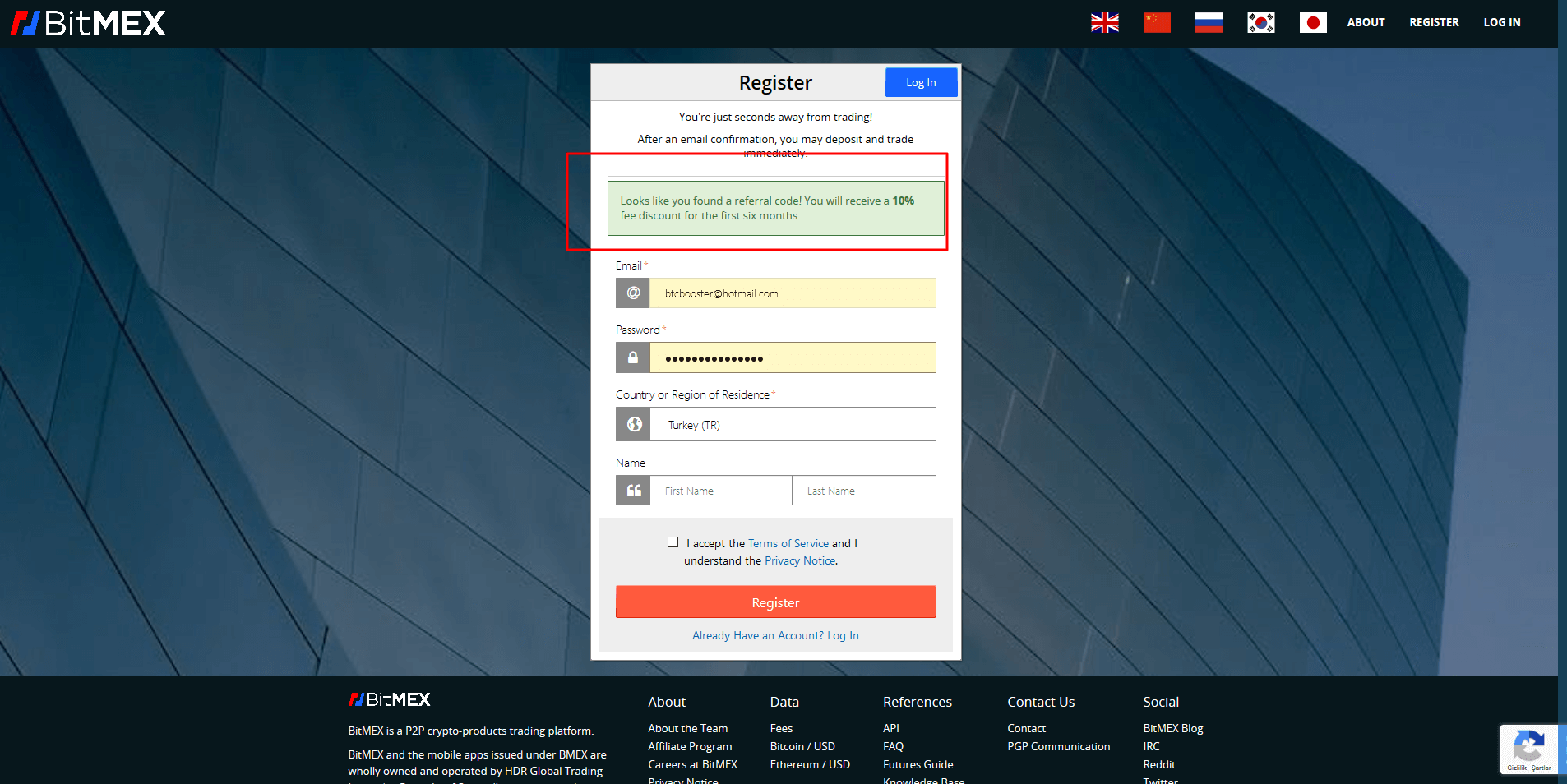Screen dimensions: 1567x784
Task: Open the Terms of Service link
Action: tap(788, 543)
